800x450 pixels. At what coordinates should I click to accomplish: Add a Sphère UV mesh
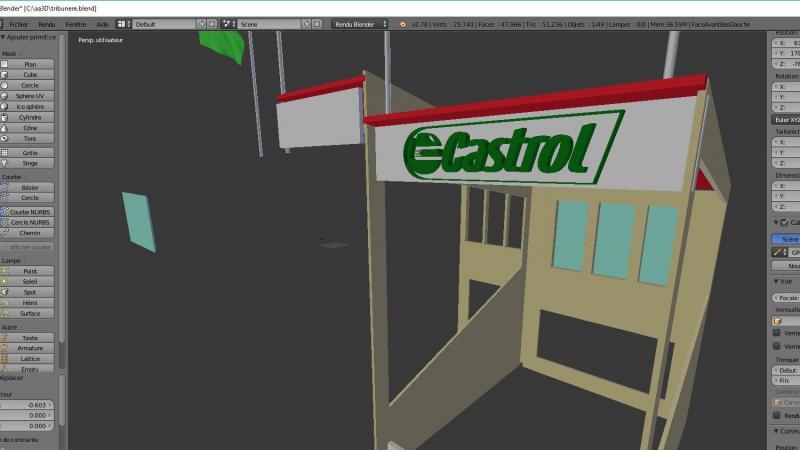click(30, 95)
